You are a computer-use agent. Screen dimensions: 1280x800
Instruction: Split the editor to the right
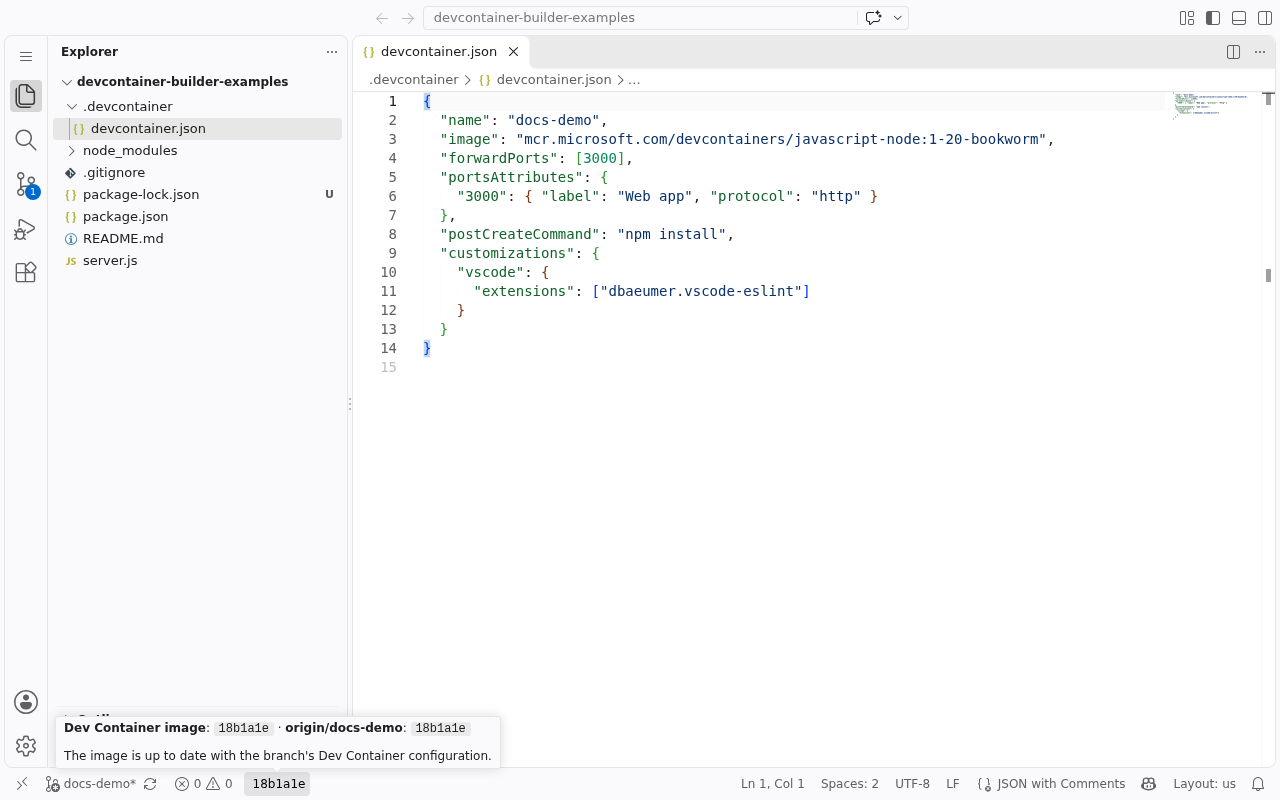pos(1234,52)
